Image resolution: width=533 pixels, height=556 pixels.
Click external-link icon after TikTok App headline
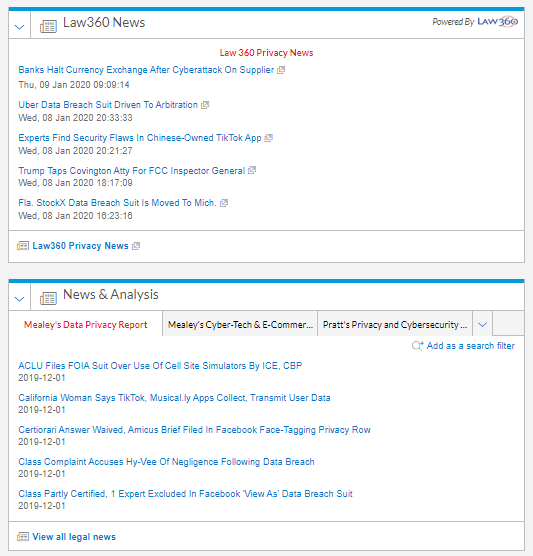269,138
